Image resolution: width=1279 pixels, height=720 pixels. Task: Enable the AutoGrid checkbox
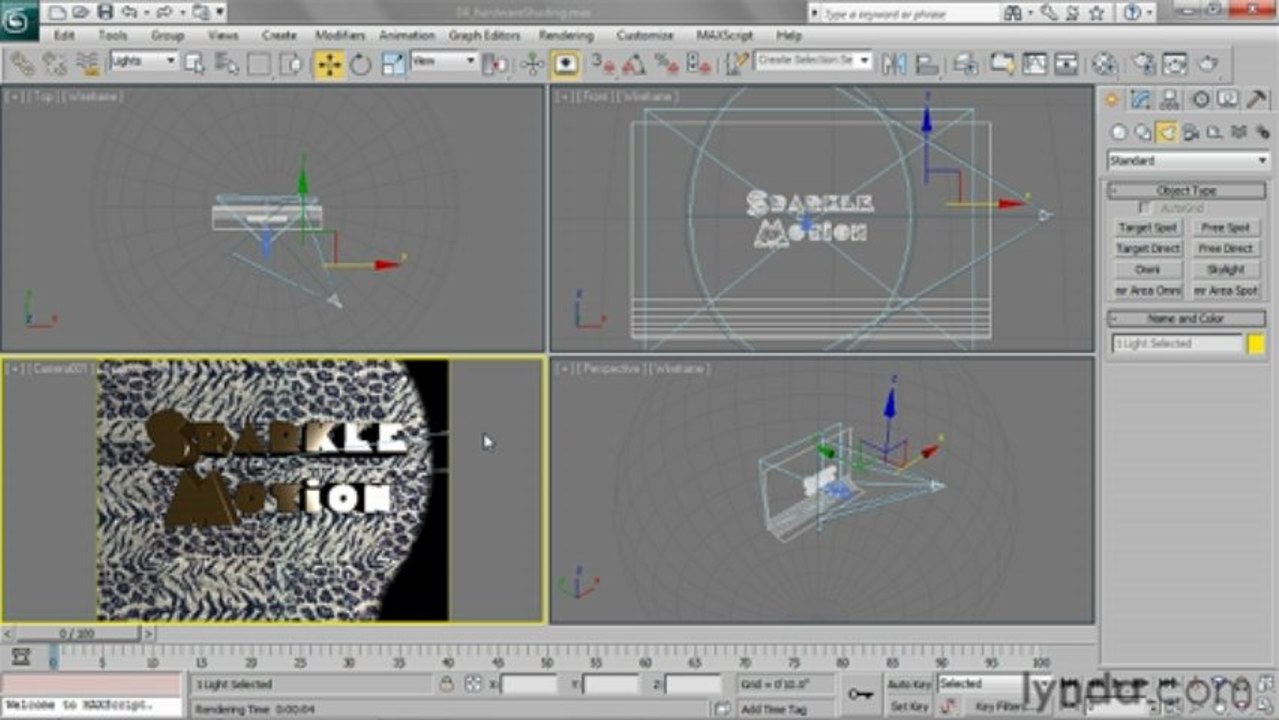[1146, 208]
